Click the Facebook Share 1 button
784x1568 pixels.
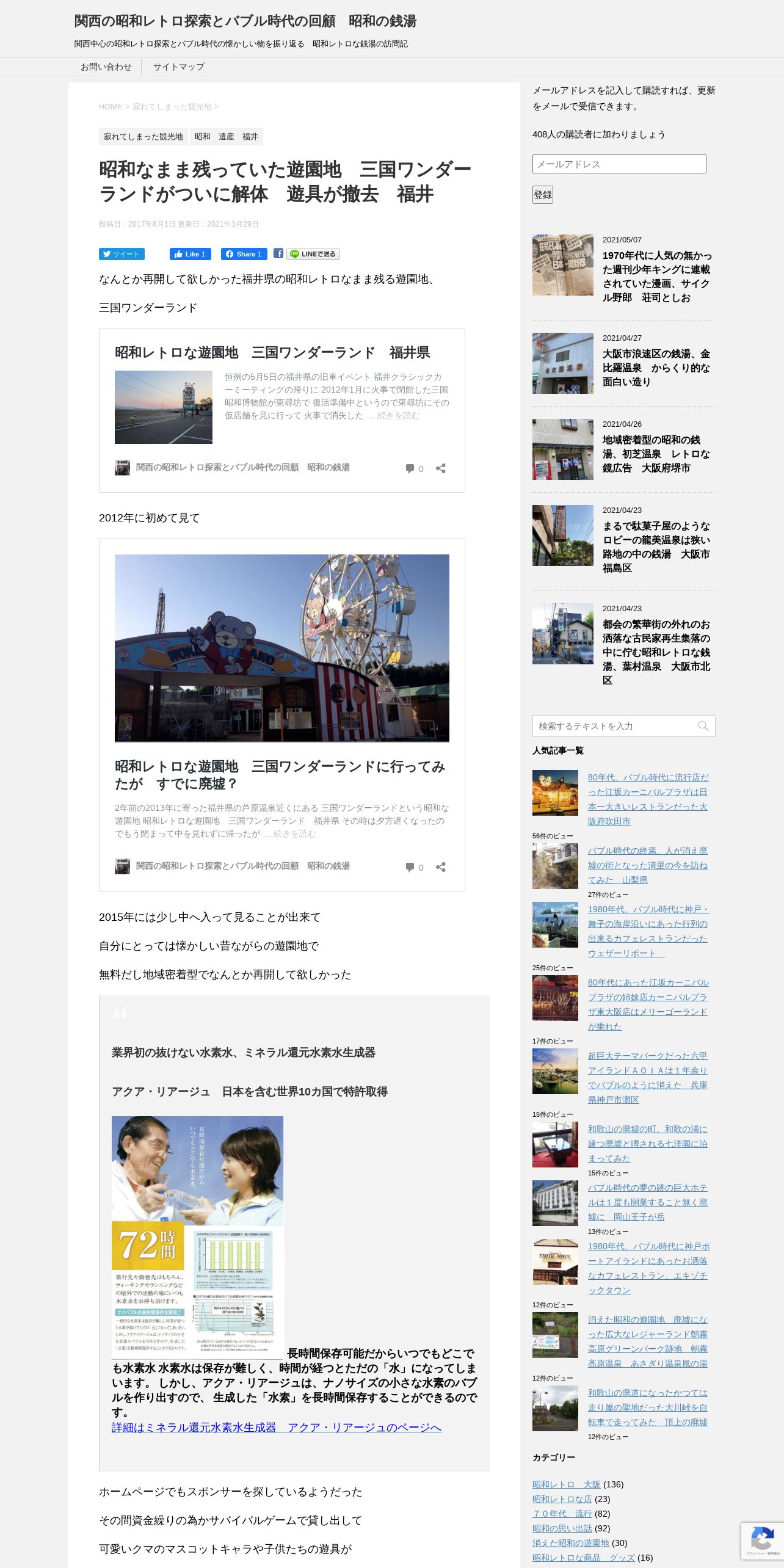244,254
